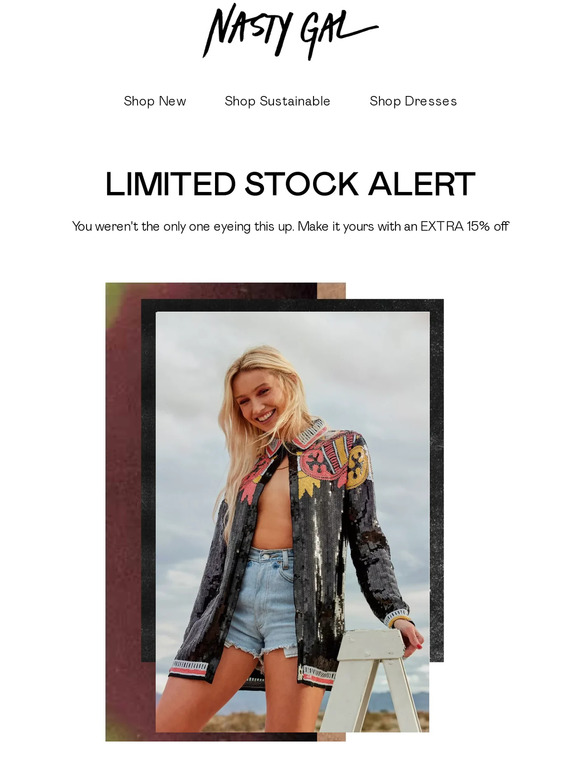This screenshot has width=580, height=774.
Task: Select the EXTRA 15% off text
Action: [464, 227]
